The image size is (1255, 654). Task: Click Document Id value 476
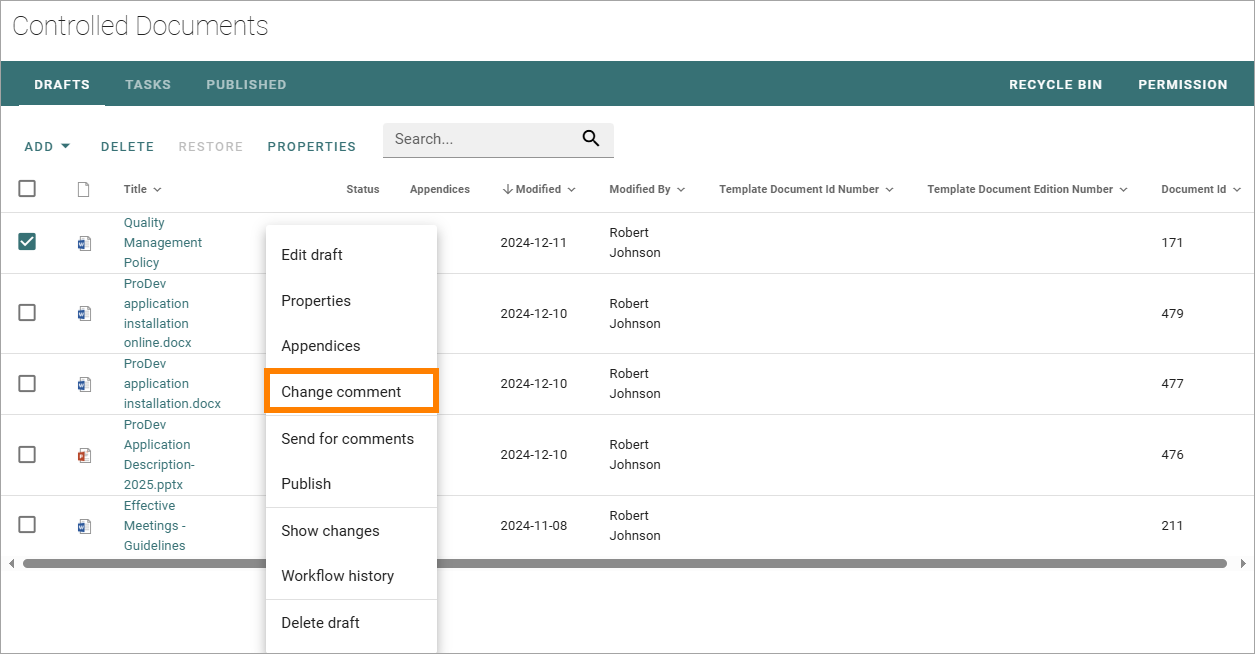click(x=1172, y=455)
